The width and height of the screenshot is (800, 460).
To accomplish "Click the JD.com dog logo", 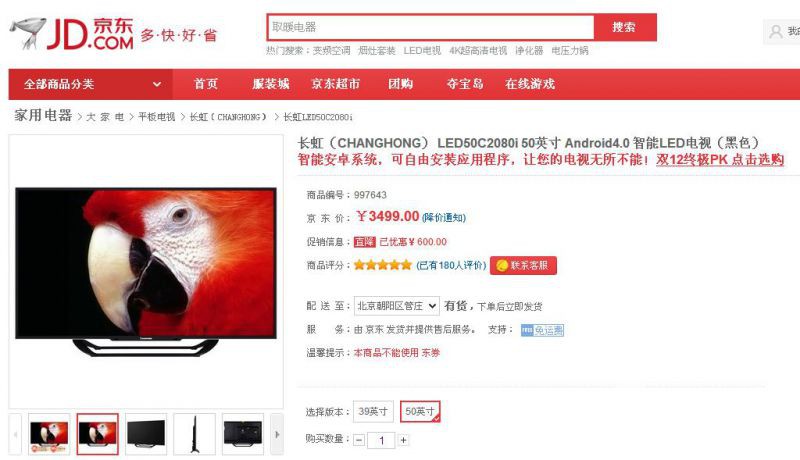I will [29, 34].
